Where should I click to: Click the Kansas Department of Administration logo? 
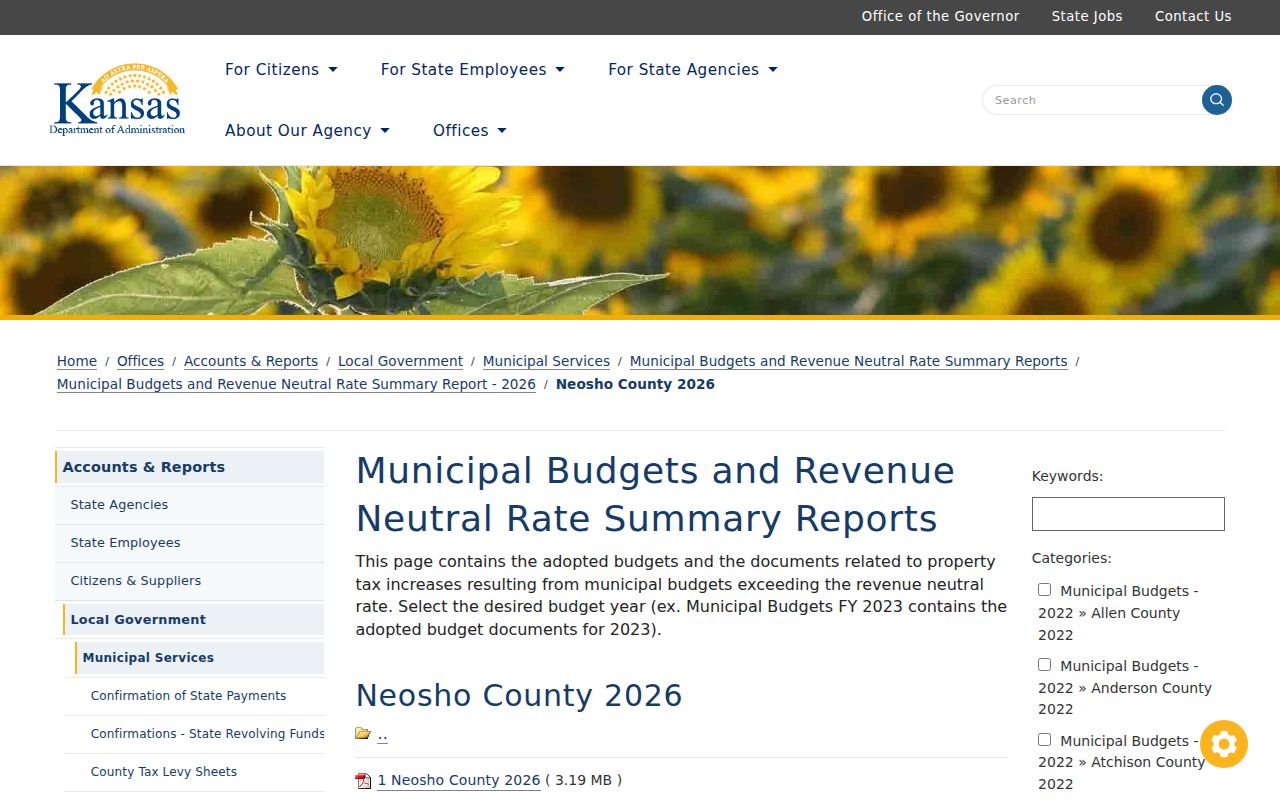[x=117, y=99]
